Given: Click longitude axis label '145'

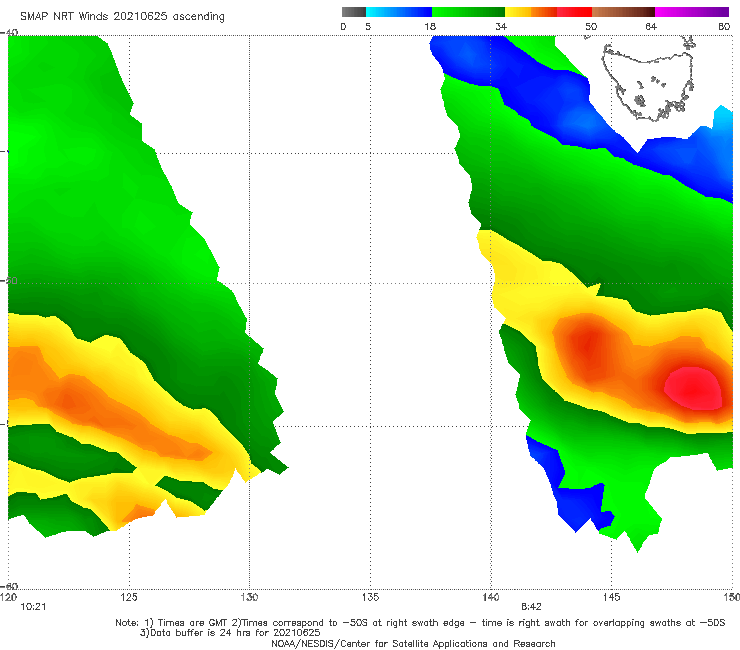Looking at the screenshot, I should 612,597.
